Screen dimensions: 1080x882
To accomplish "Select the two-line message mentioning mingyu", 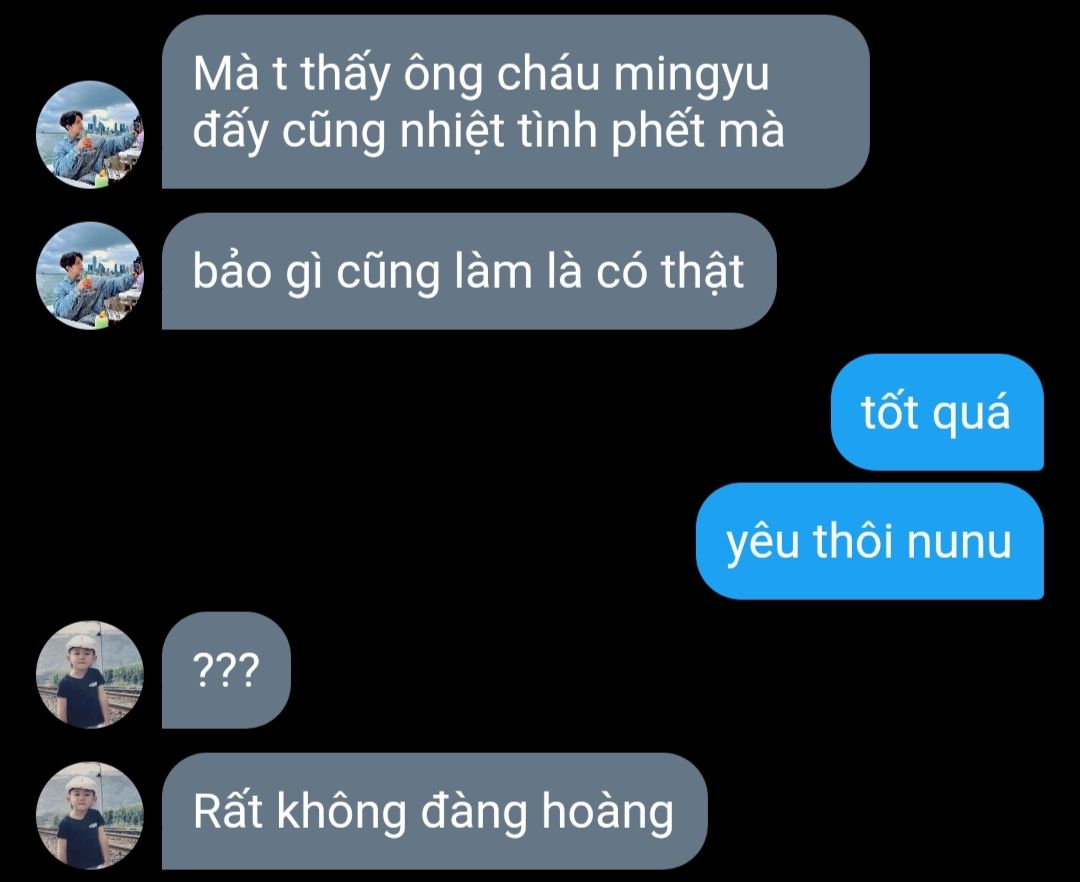I will (516, 101).
